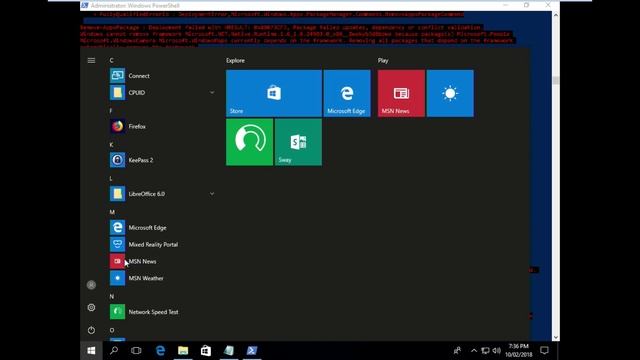
Task: Open CPUID folder icon
Action: 117,93
